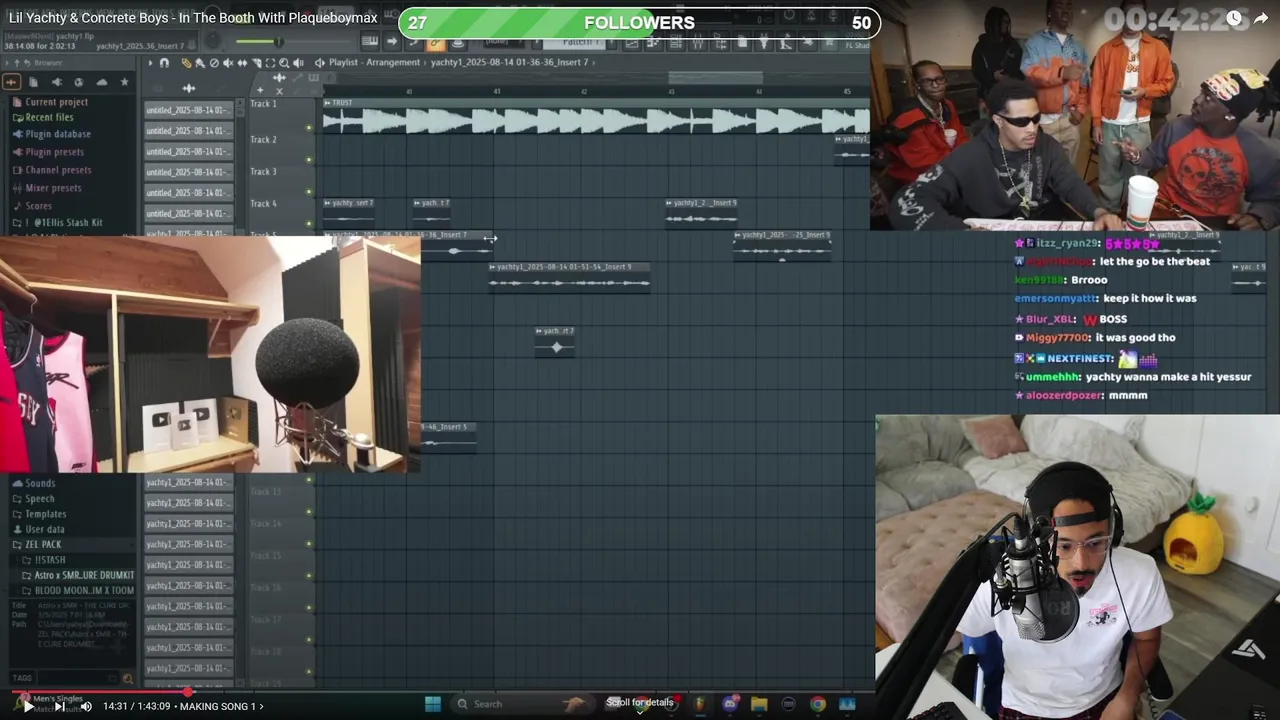
Task: Collapse the ZEL PACK folder
Action: tap(43, 544)
